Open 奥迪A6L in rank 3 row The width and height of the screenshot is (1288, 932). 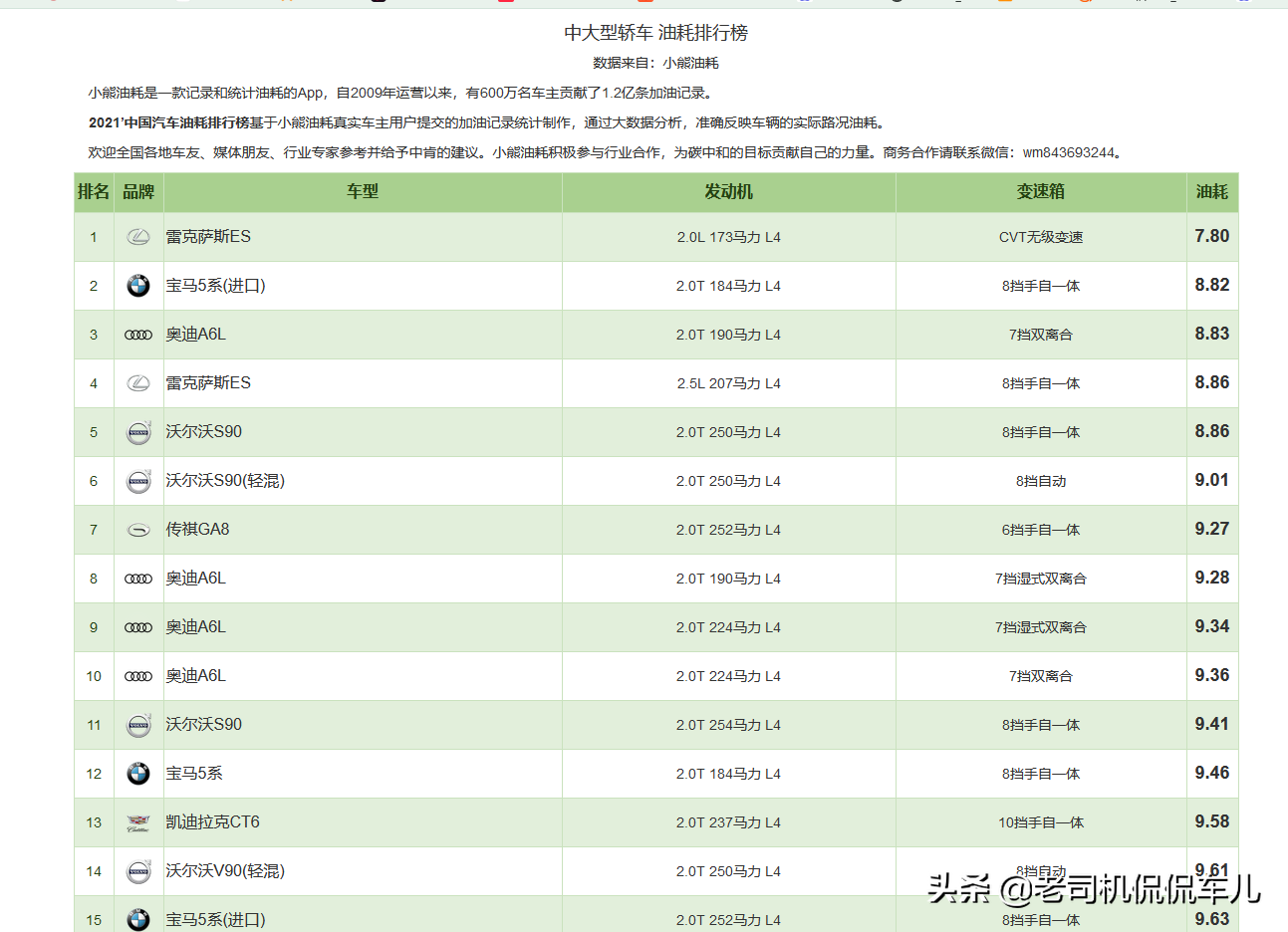(x=195, y=335)
